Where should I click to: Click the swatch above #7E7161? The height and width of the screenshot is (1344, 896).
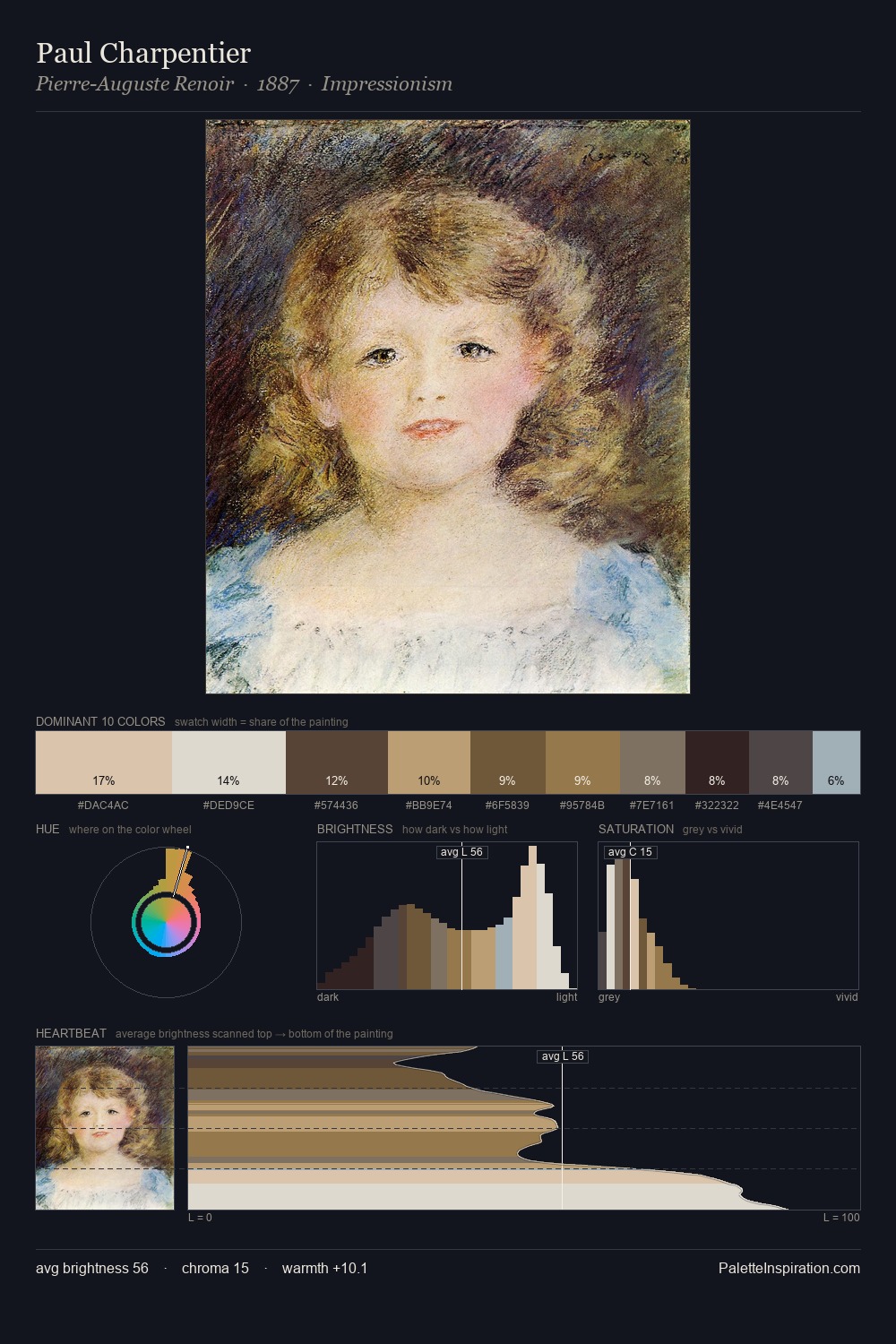[x=652, y=762]
